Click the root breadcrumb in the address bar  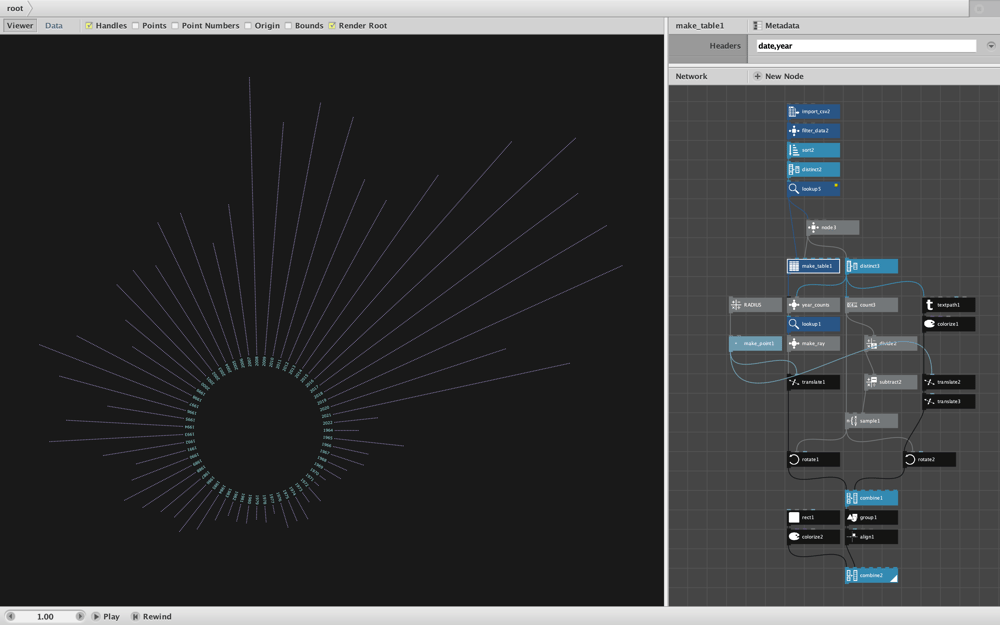[15, 8]
